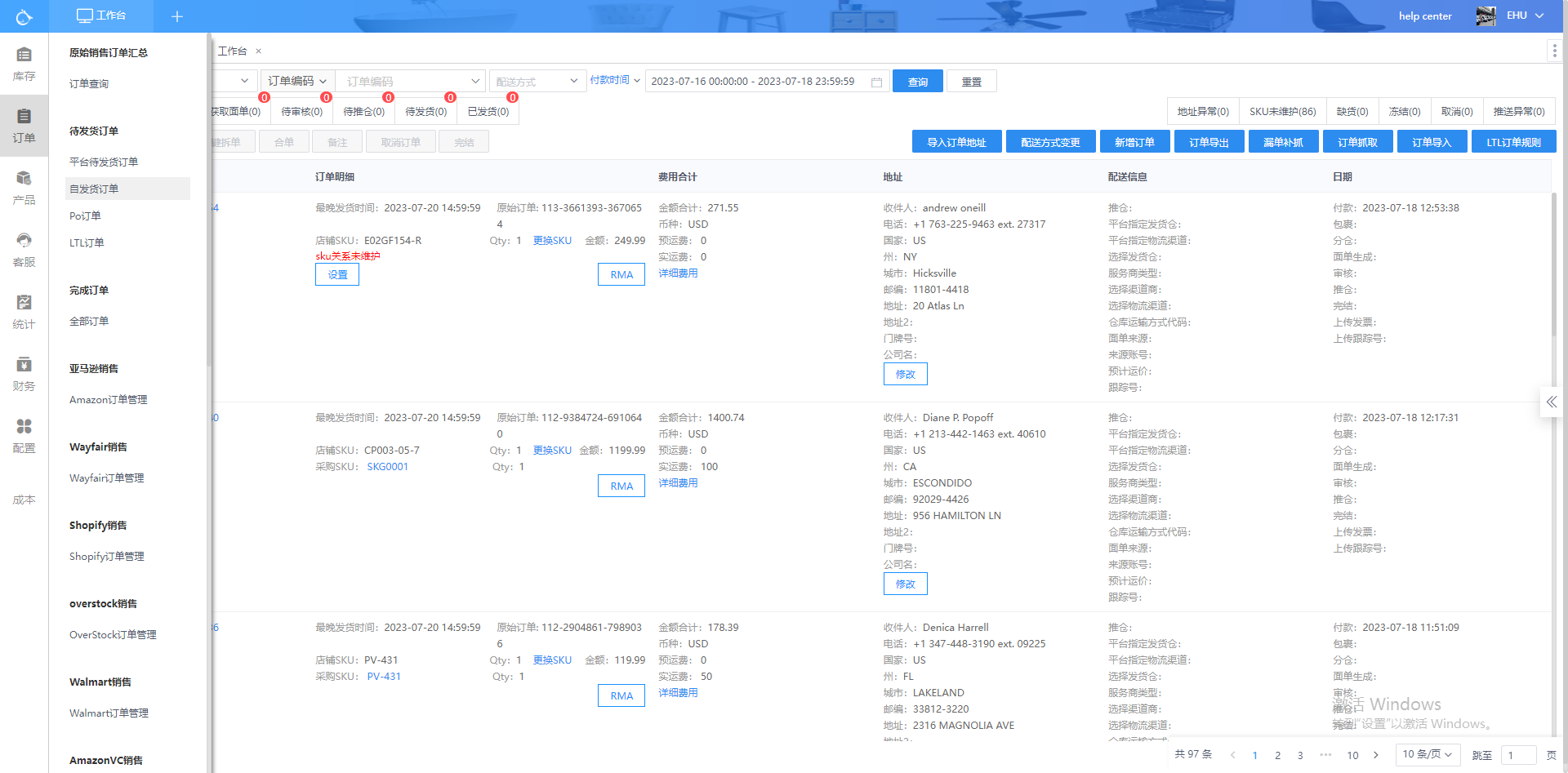Open the 客服 customer service sidebar icon
Screen dimensions: 1568x773
pos(24,250)
